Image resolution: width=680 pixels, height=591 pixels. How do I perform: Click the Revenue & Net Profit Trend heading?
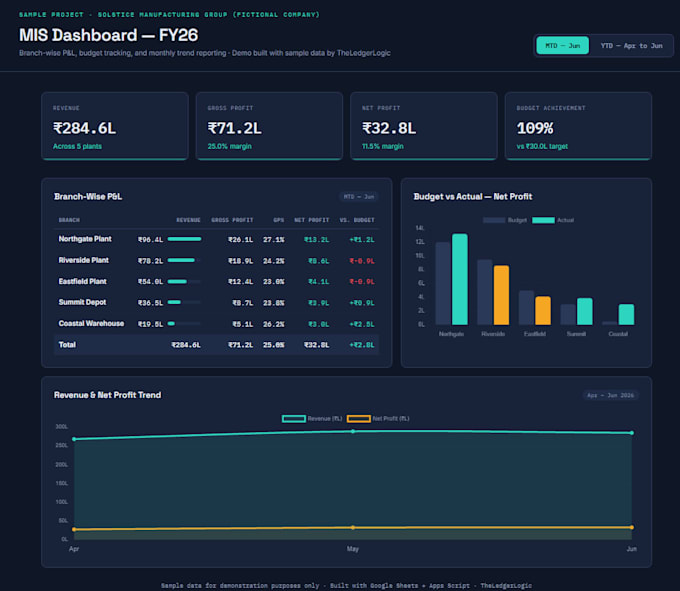[x=108, y=395]
